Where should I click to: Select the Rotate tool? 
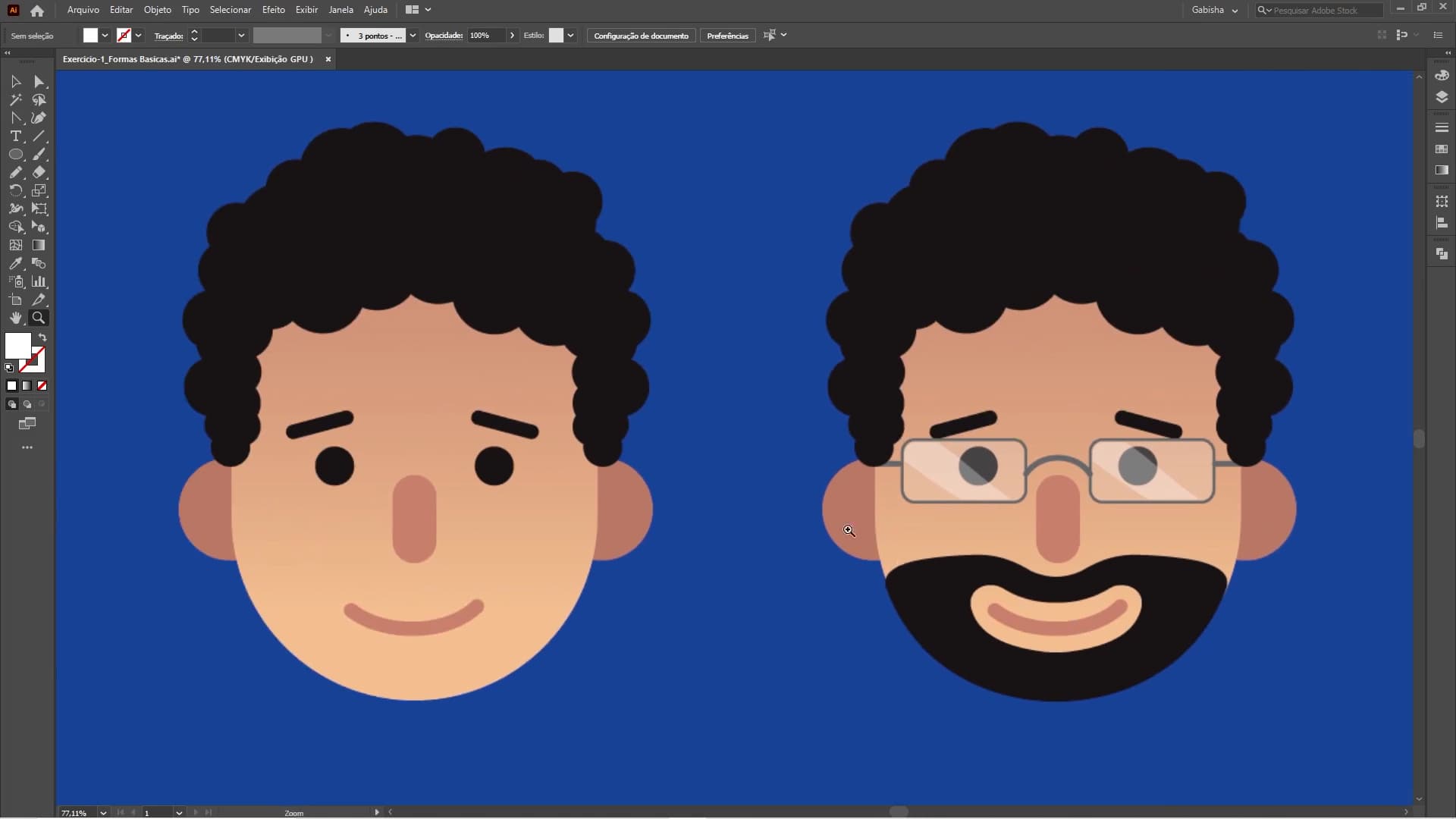pyautogui.click(x=16, y=190)
